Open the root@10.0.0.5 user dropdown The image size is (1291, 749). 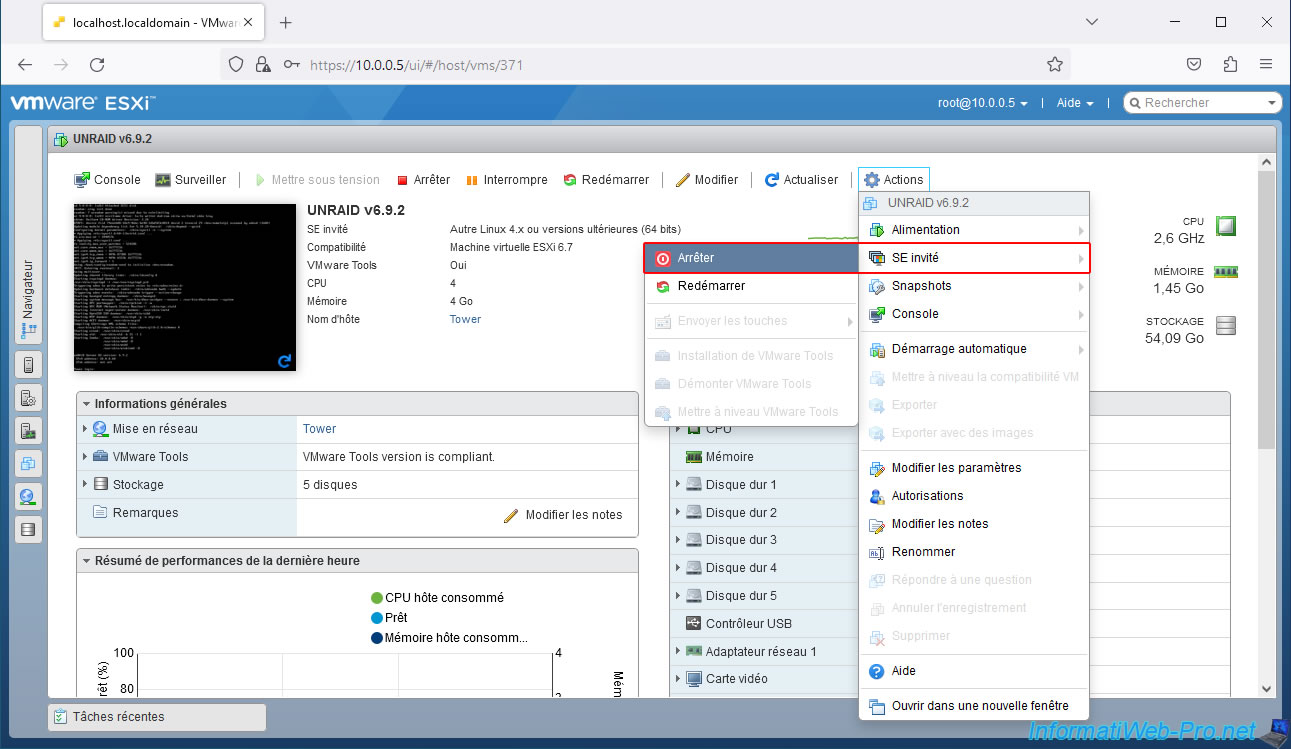tap(982, 103)
